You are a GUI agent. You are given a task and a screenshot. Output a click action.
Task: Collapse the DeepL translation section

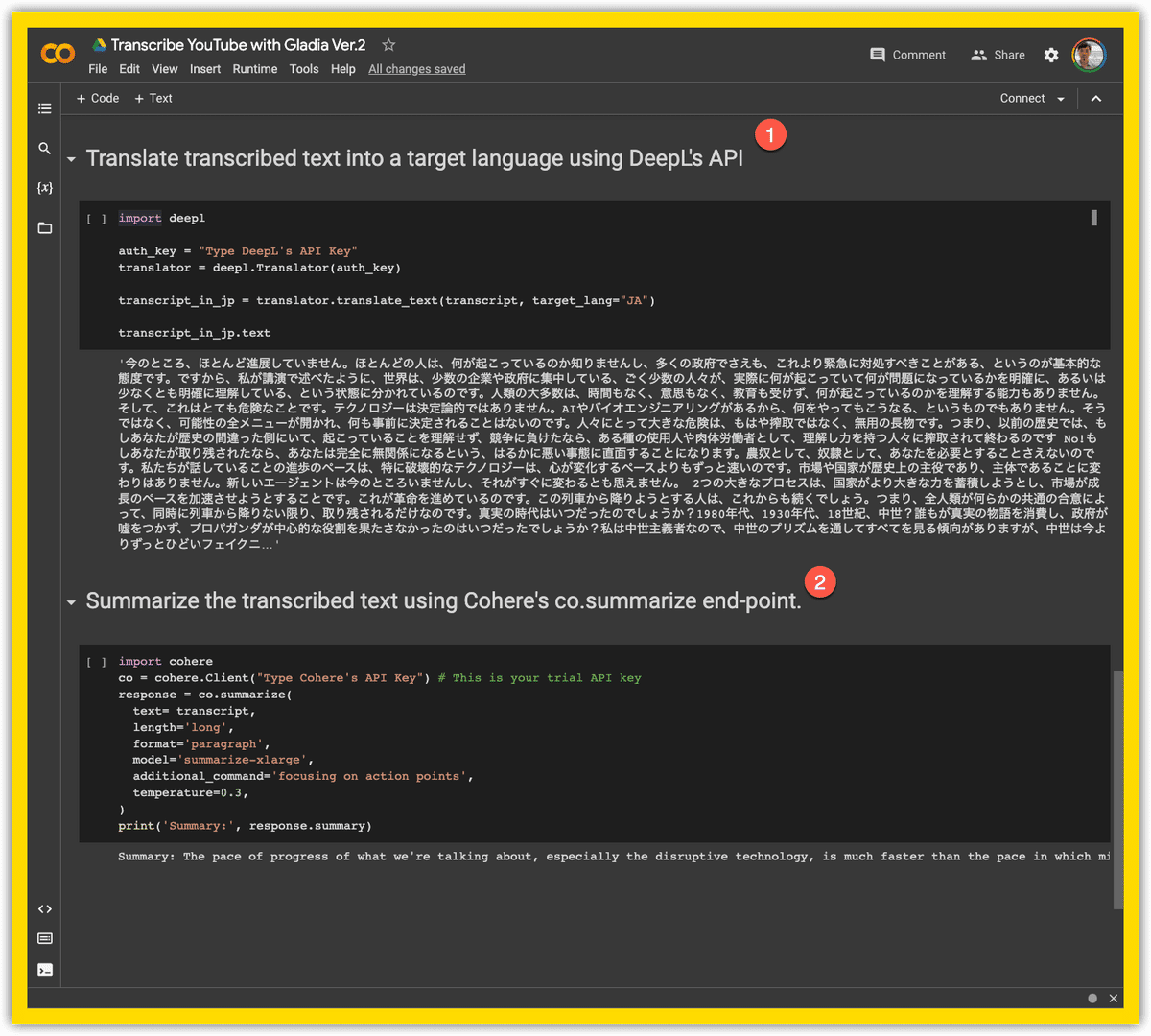click(x=72, y=159)
